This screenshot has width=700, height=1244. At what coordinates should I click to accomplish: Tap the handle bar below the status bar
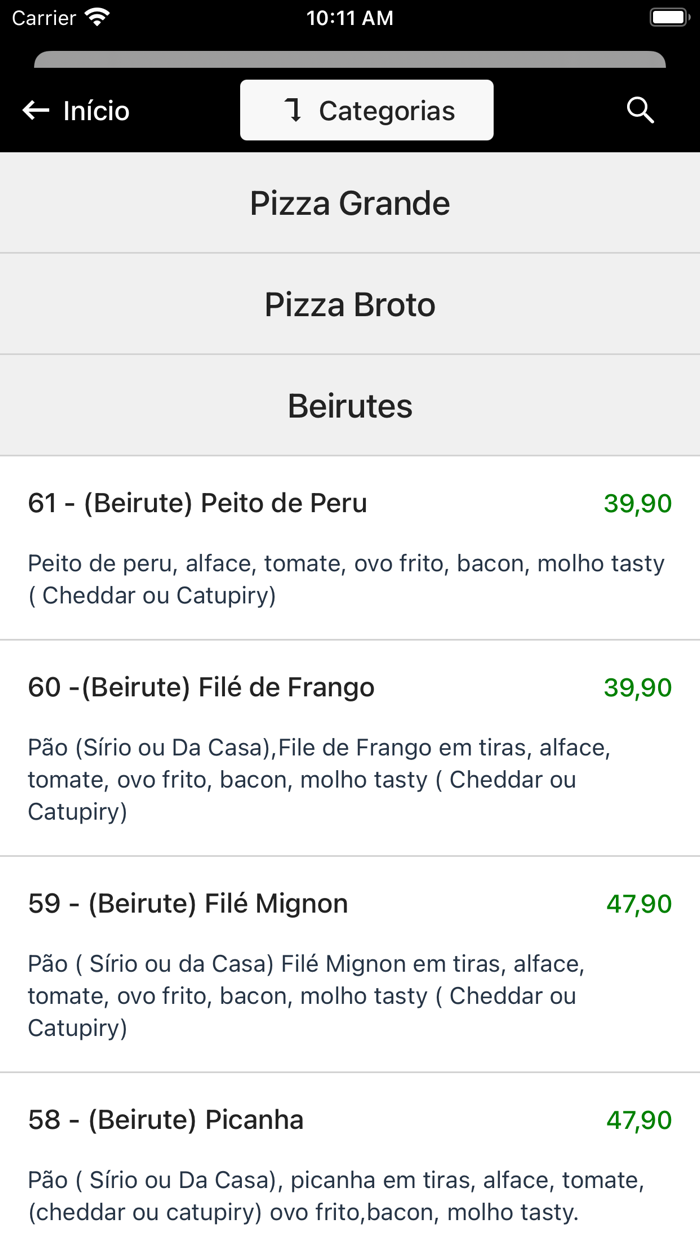[x=350, y=59]
